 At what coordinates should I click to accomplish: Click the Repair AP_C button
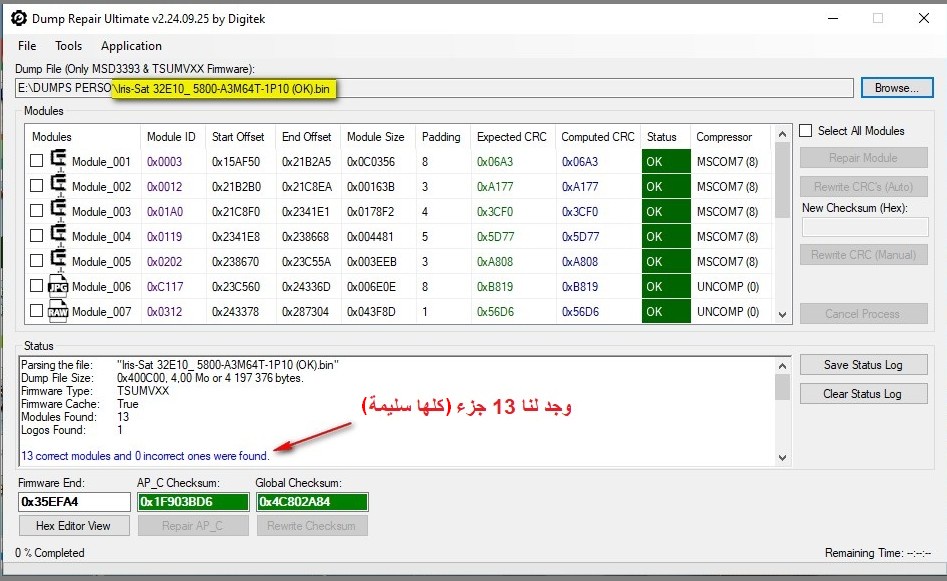coord(193,525)
